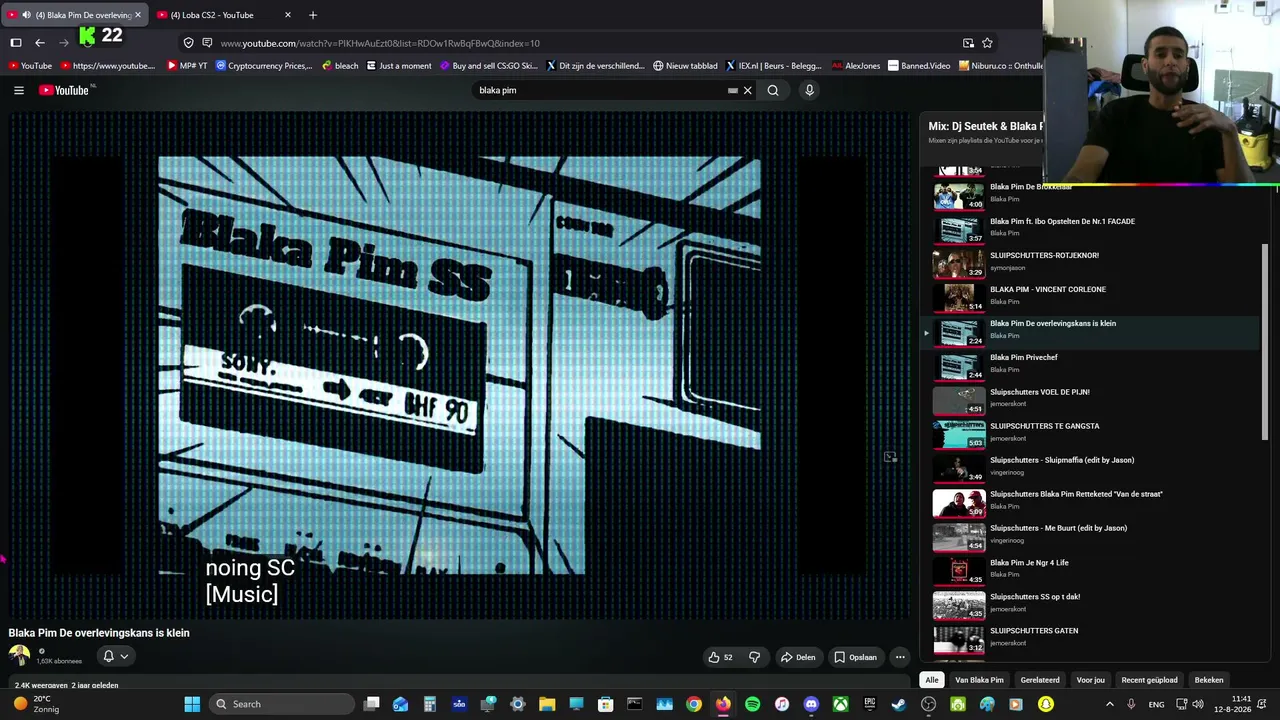Click the YouTube search magnifier button
The width and height of the screenshot is (1280, 720).
773,90
